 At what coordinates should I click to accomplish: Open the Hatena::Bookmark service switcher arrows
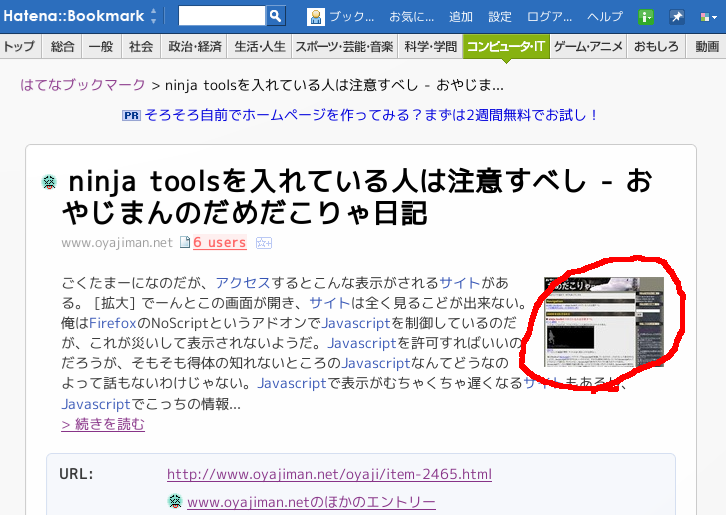[153, 17]
